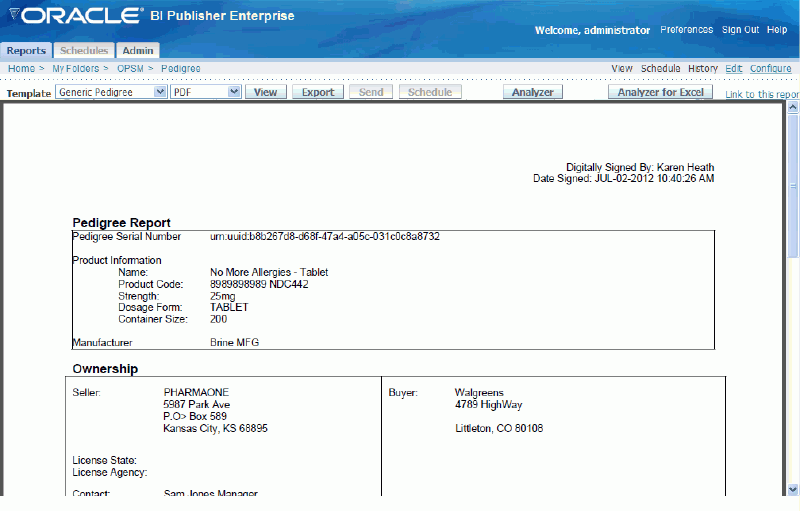Click the Ownership heading

click(x=105, y=369)
